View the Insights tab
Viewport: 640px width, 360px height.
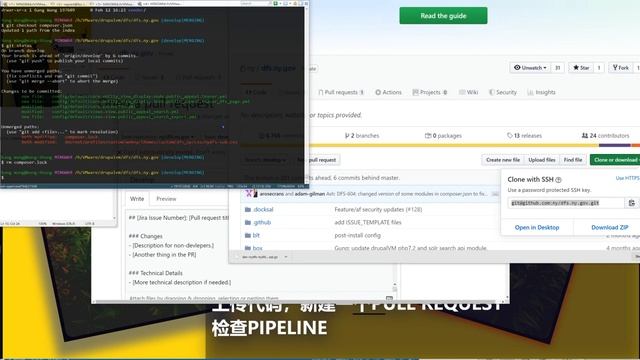tap(541, 92)
